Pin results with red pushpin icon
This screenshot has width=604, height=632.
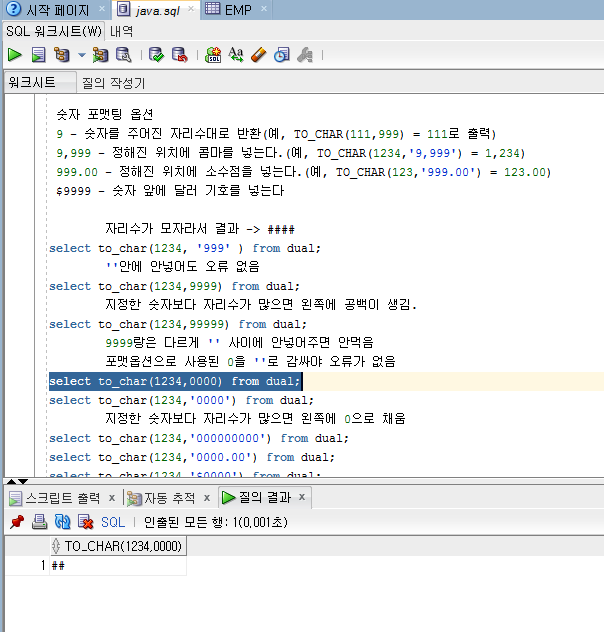pyautogui.click(x=17, y=522)
